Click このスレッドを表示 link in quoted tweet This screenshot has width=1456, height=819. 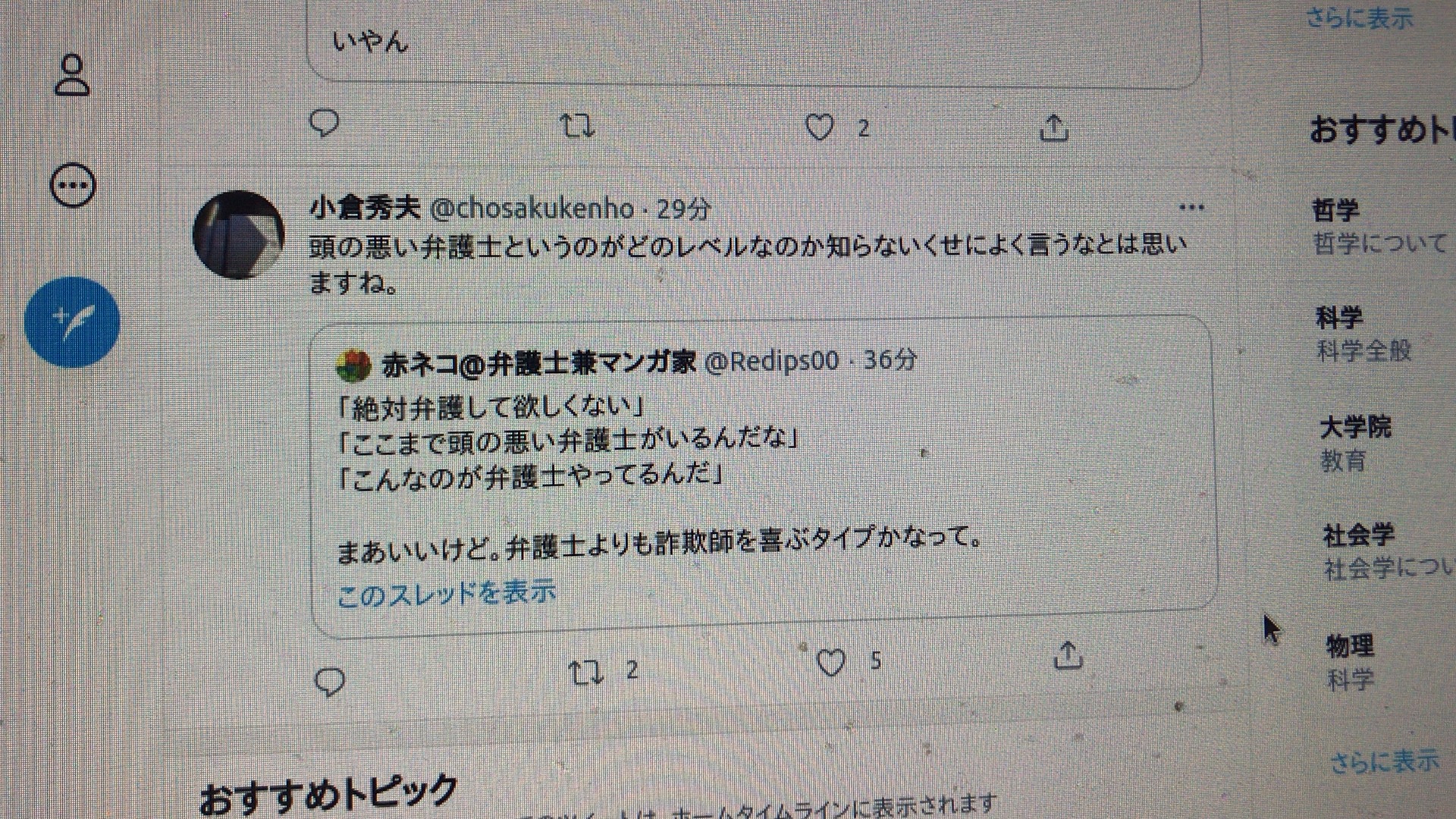pos(446,593)
